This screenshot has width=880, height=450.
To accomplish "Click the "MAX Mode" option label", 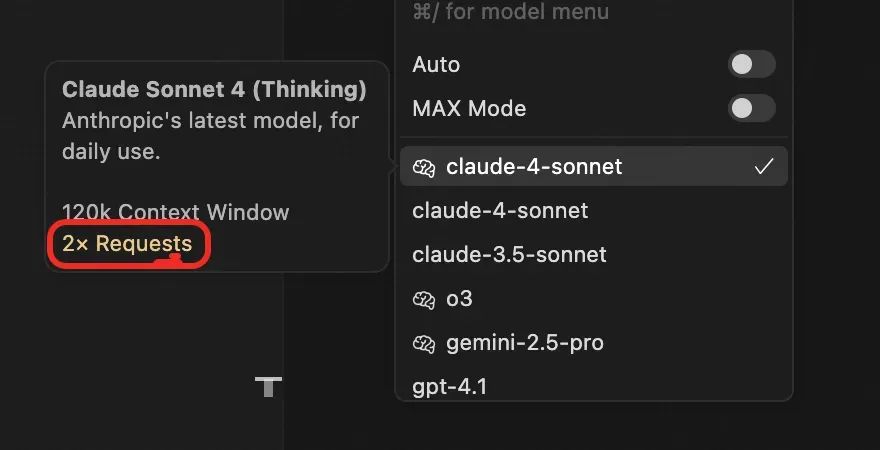I will click(469, 108).
